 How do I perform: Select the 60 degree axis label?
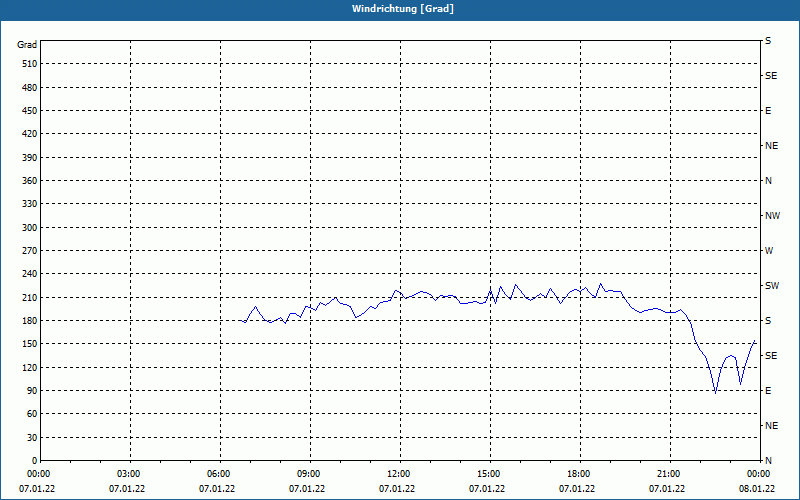(x=32, y=414)
